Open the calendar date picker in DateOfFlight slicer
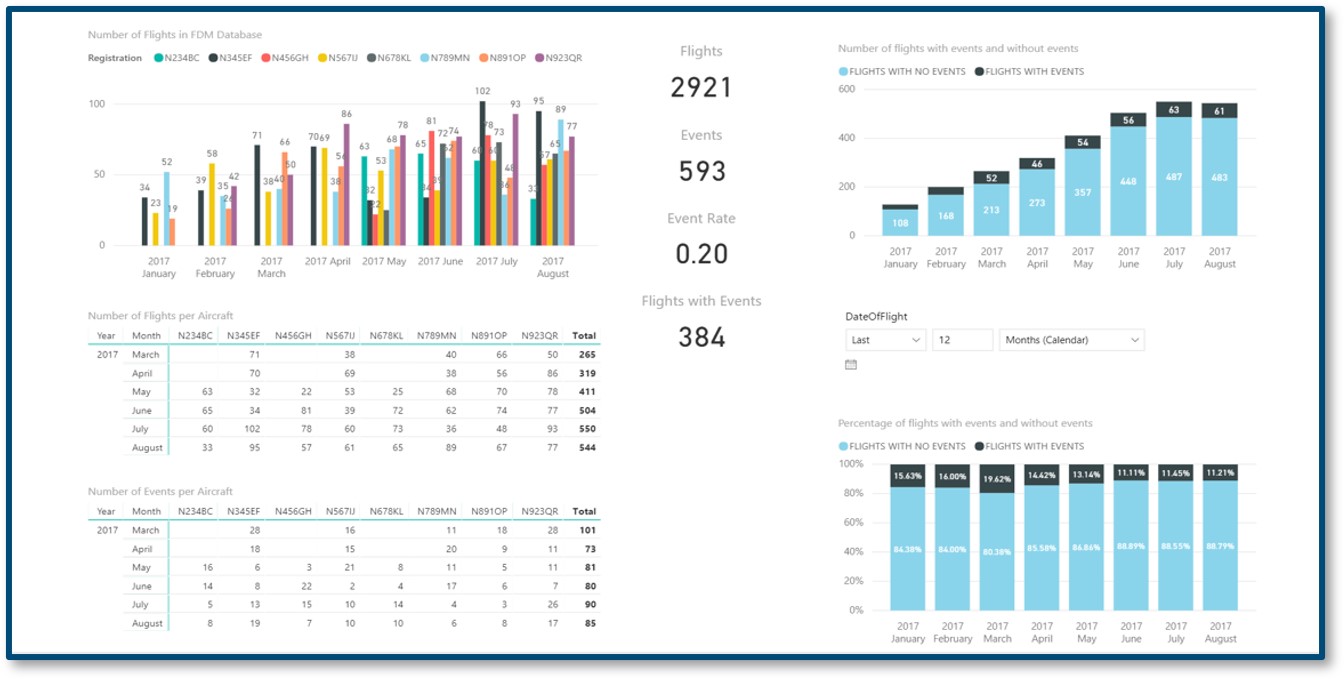Screen dimensions: 1344x679 [849, 364]
